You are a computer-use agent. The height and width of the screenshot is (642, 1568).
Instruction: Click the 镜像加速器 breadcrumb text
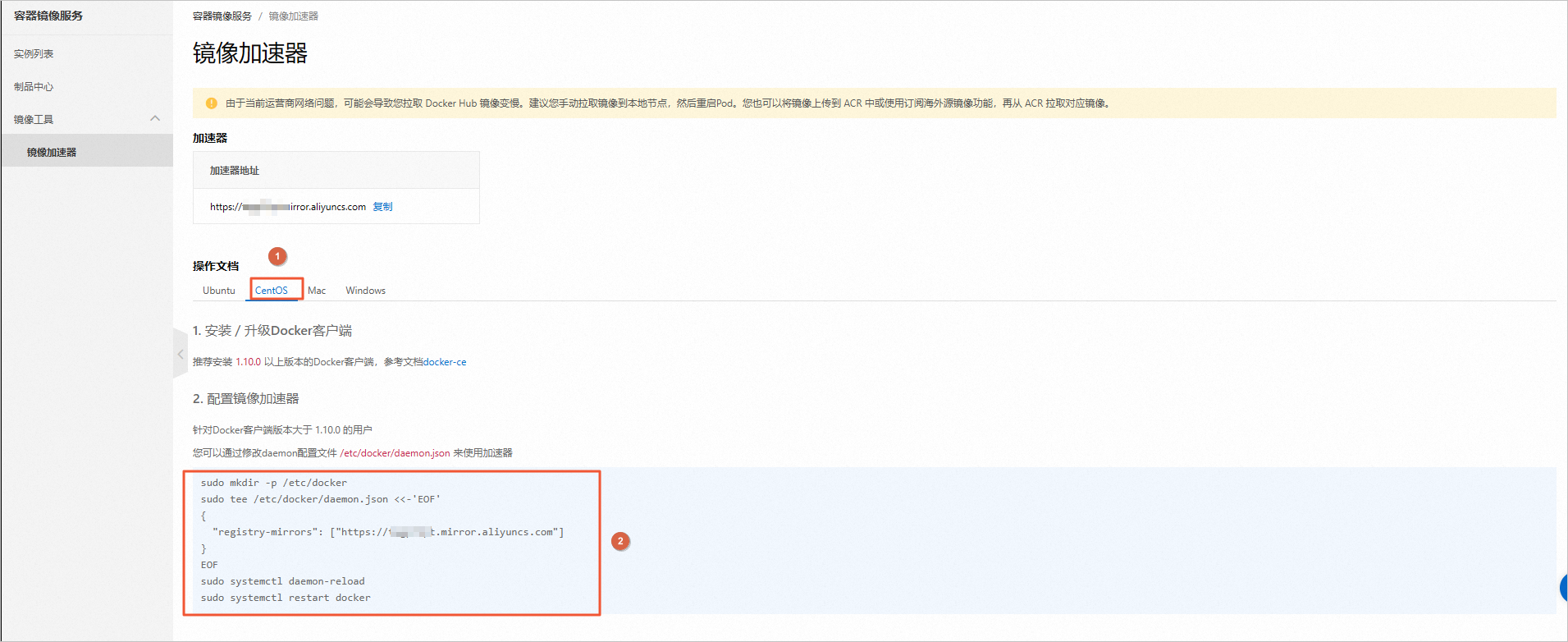[x=294, y=16]
